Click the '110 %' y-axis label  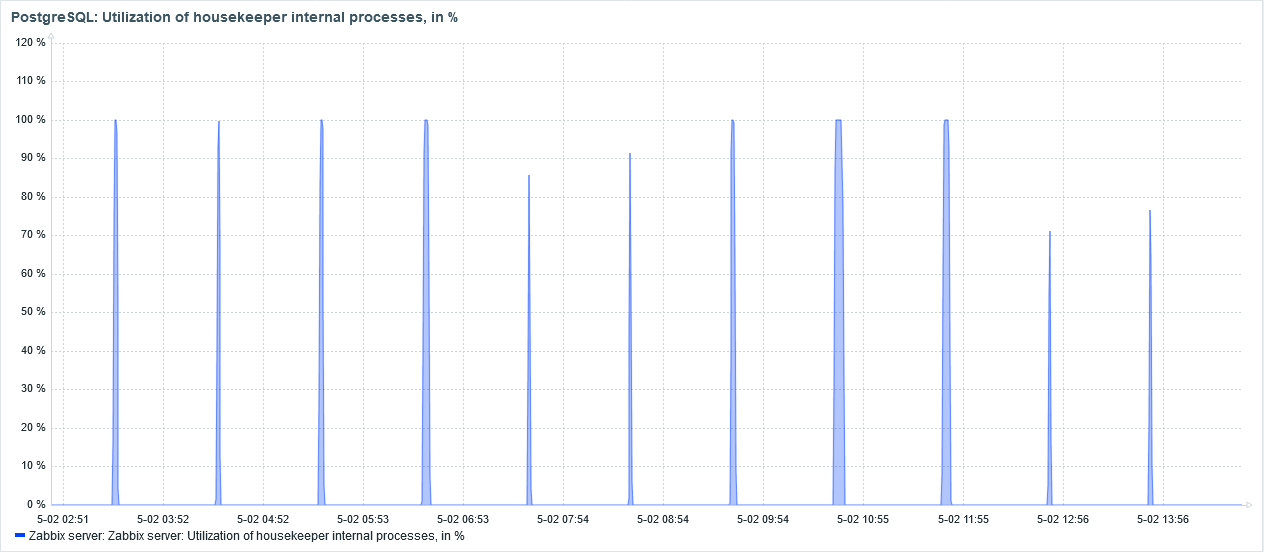tap(31, 81)
